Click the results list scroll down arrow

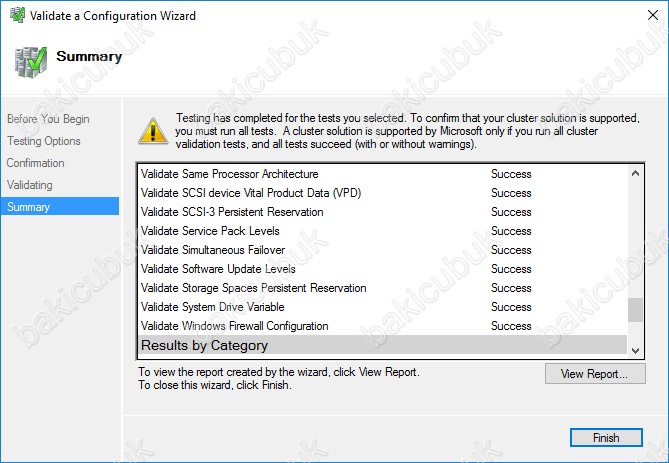point(635,350)
